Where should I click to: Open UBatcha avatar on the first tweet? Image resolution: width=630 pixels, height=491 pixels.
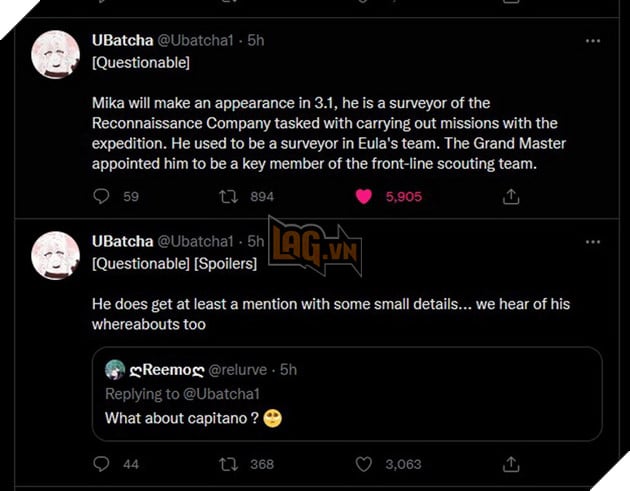[x=56, y=55]
